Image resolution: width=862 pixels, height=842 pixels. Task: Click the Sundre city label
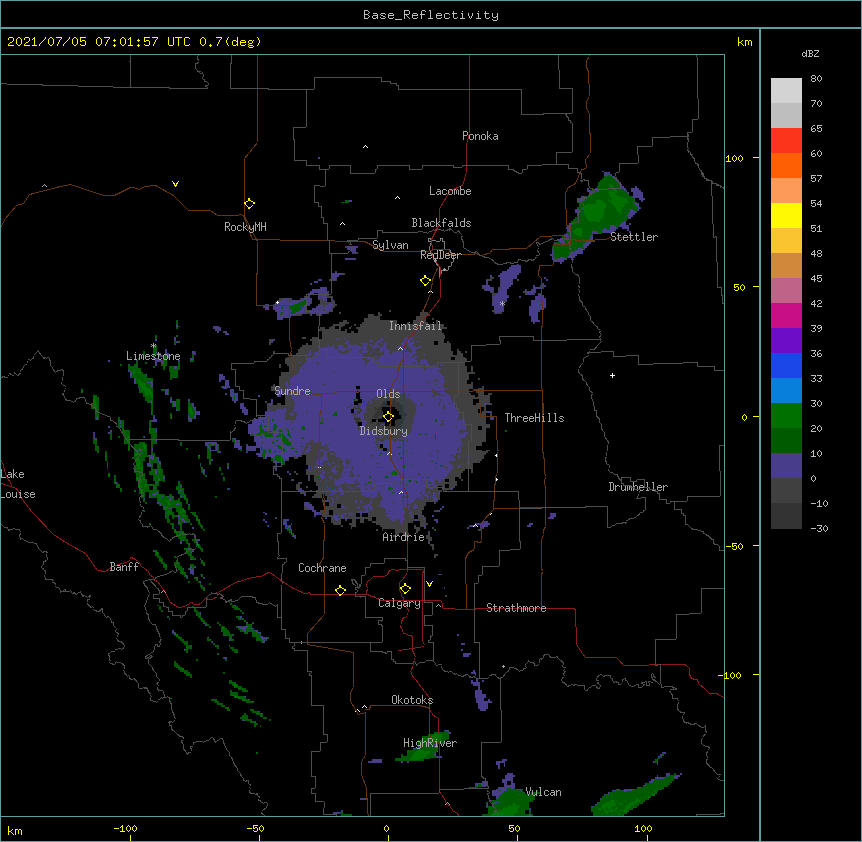(x=292, y=391)
